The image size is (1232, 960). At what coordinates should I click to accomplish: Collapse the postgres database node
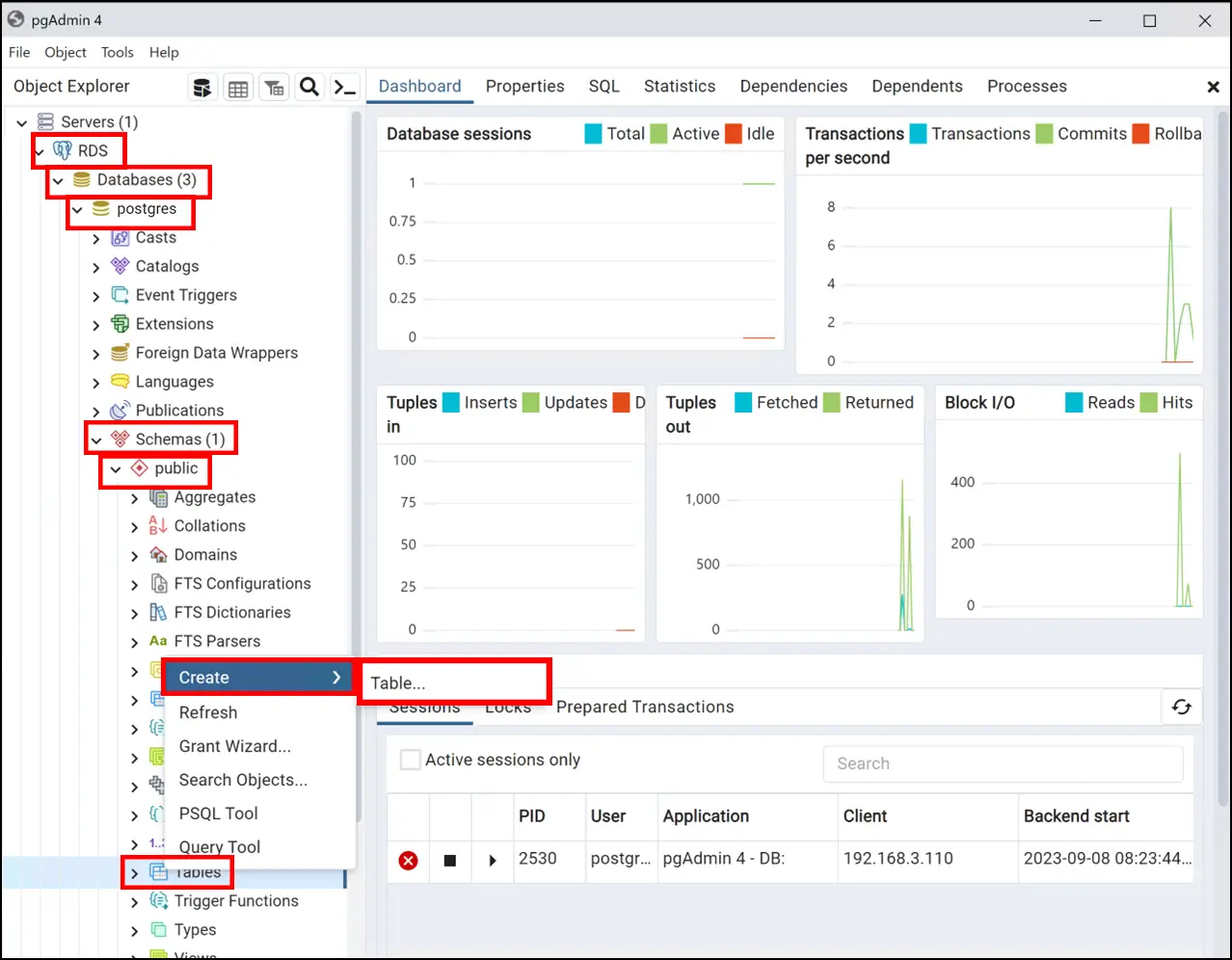[x=78, y=209]
